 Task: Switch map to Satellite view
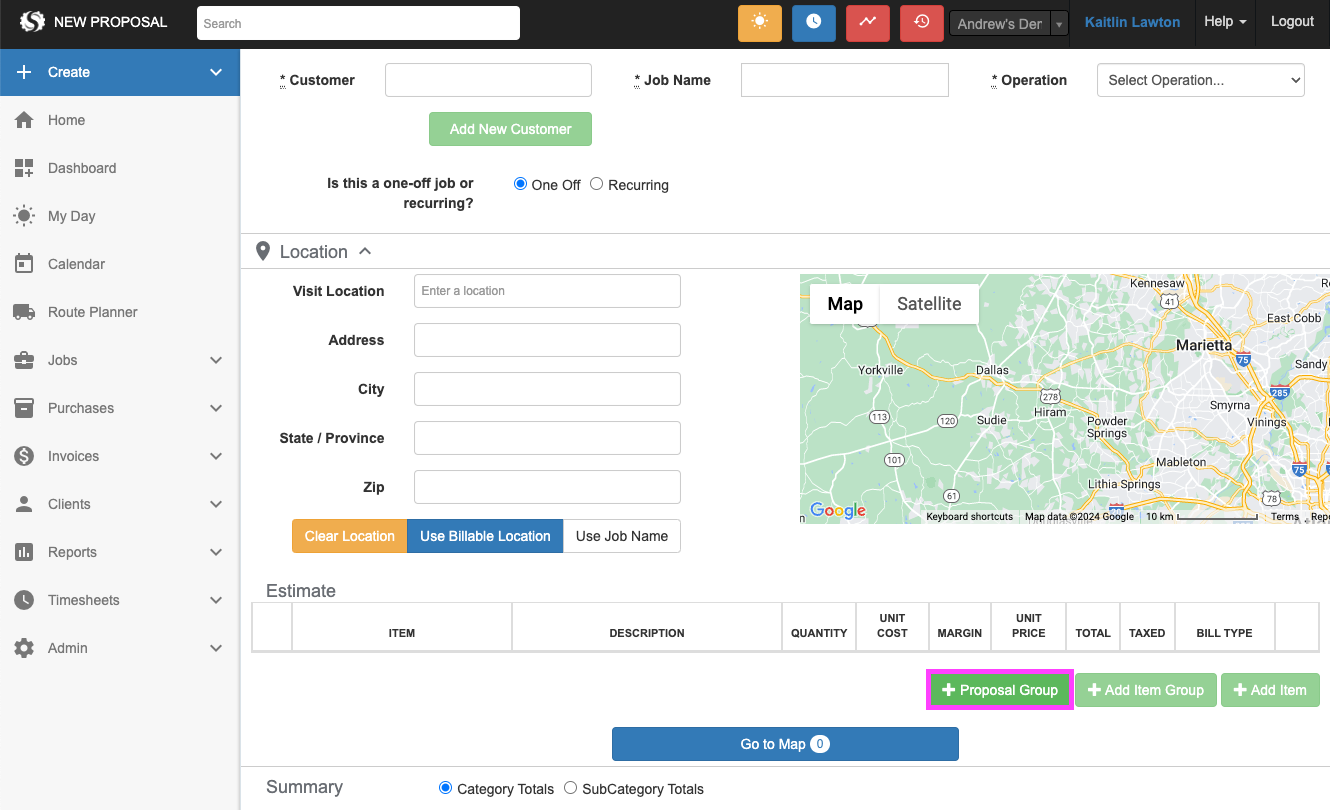click(928, 304)
